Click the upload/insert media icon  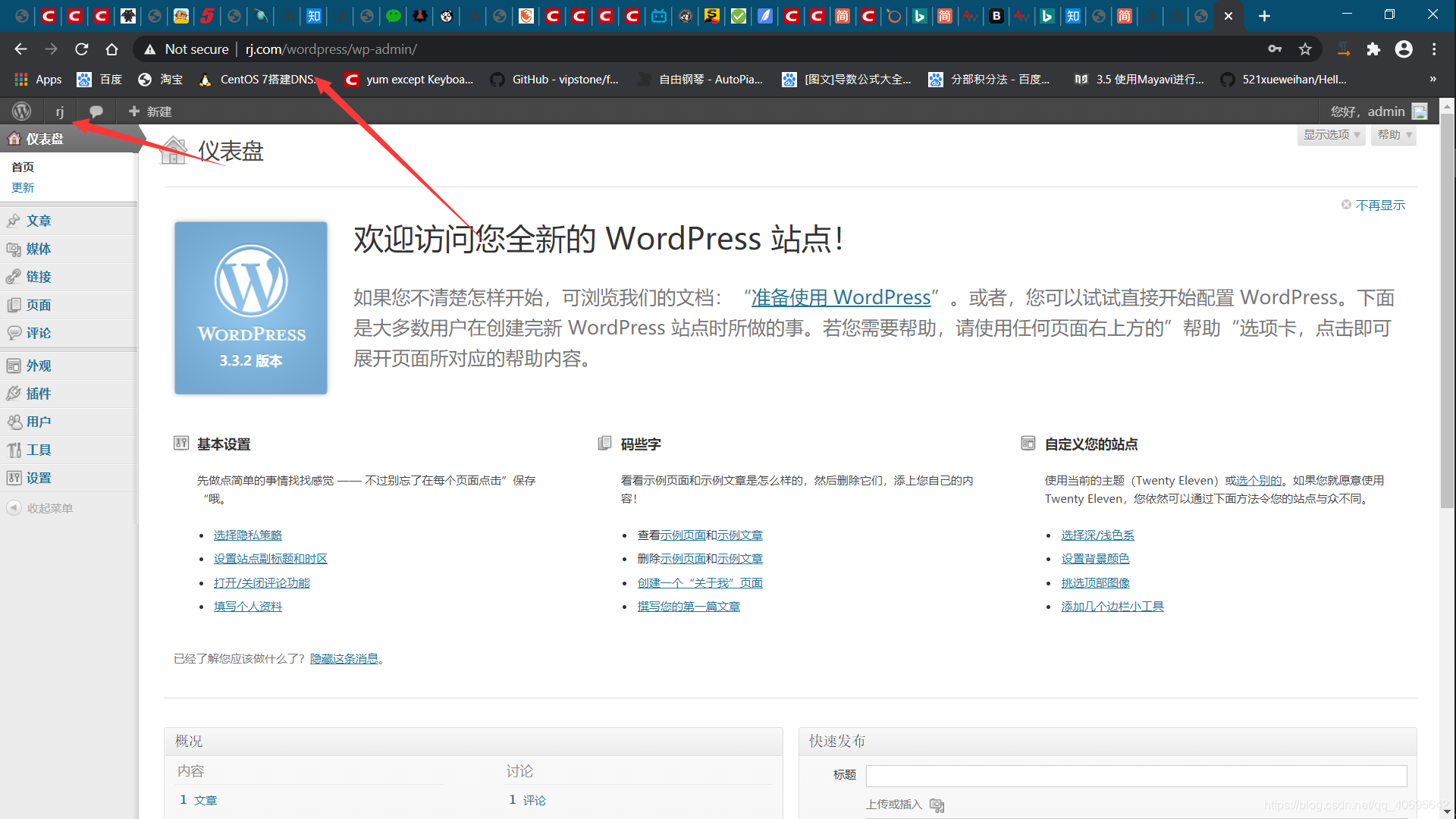pyautogui.click(x=937, y=805)
